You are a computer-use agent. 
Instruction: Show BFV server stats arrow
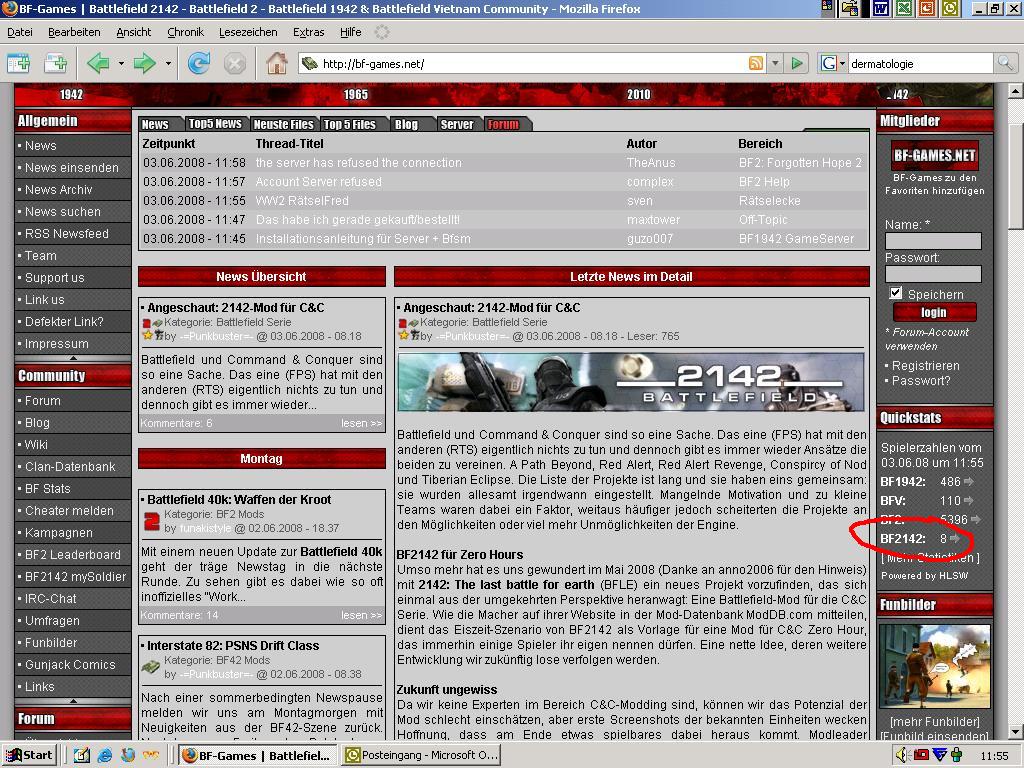(968, 501)
